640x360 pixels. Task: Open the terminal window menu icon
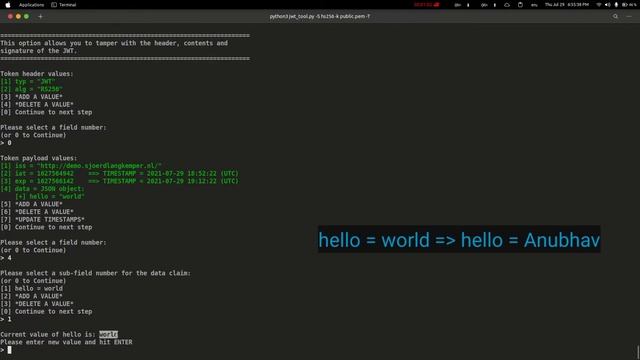tap(629, 16)
